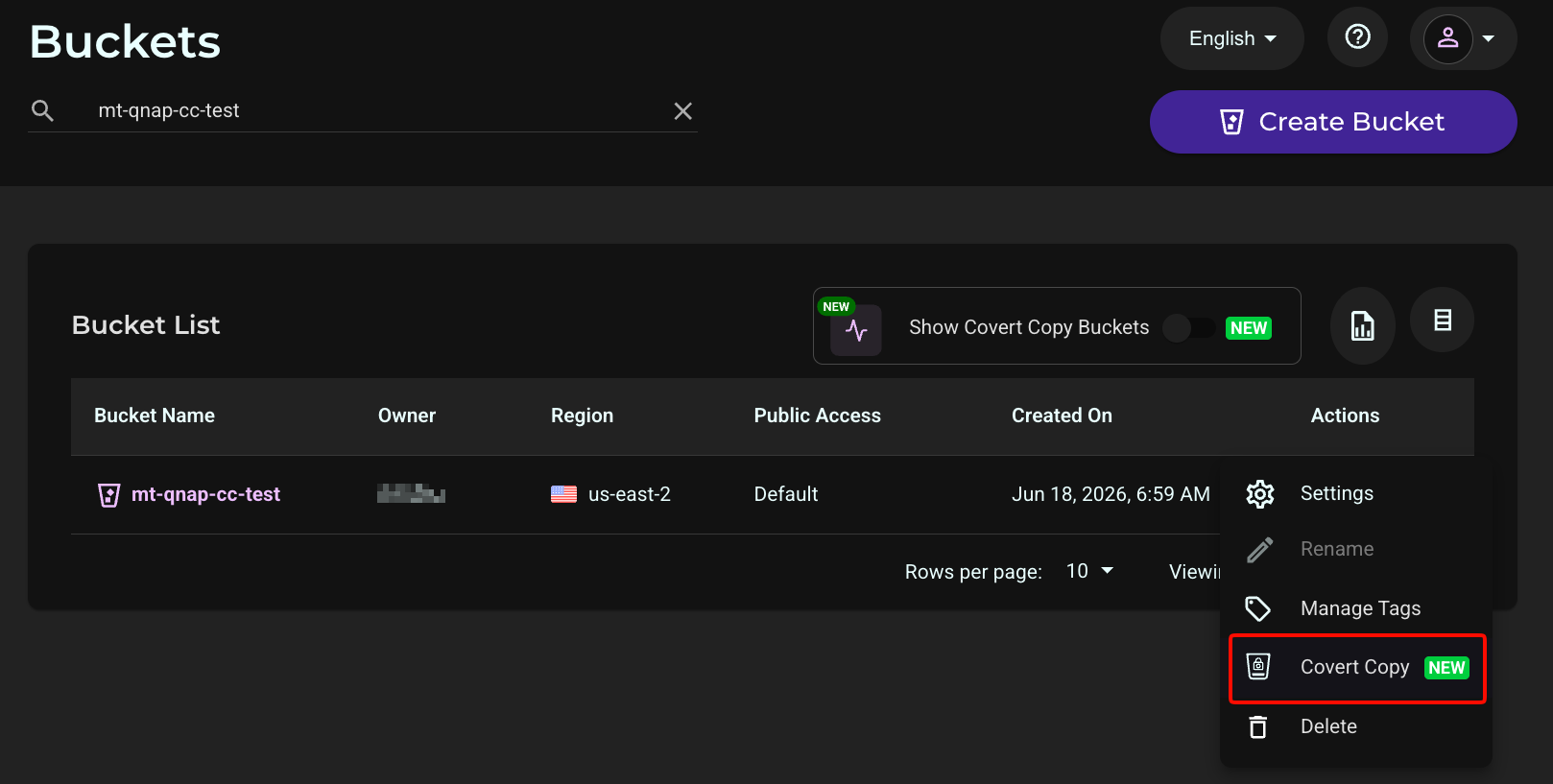This screenshot has width=1553, height=784.
Task: Click the Manage Tags tag icon
Action: pos(1257,608)
